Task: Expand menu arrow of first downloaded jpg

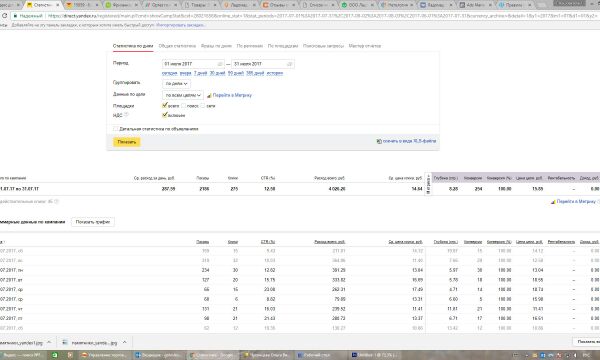Action: (x=49, y=342)
